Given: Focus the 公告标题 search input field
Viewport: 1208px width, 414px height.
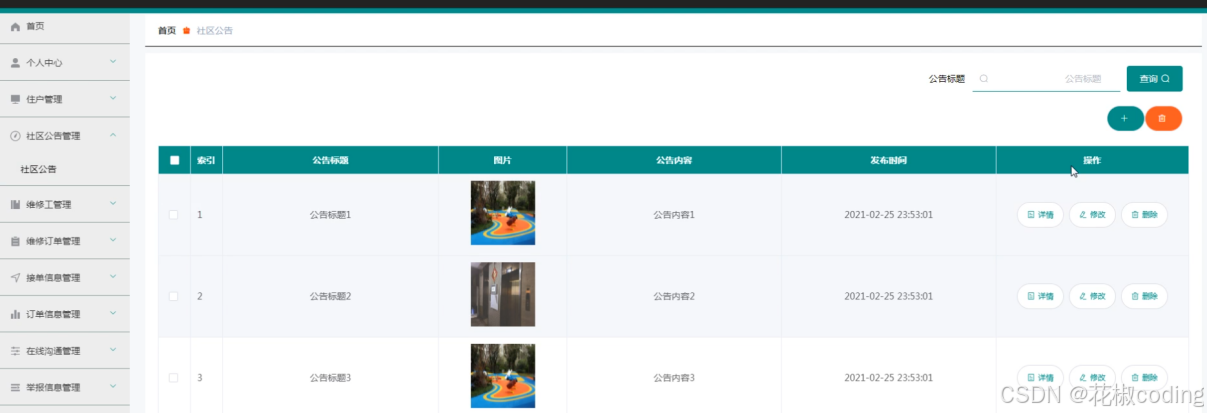Looking at the screenshot, I should (1046, 78).
